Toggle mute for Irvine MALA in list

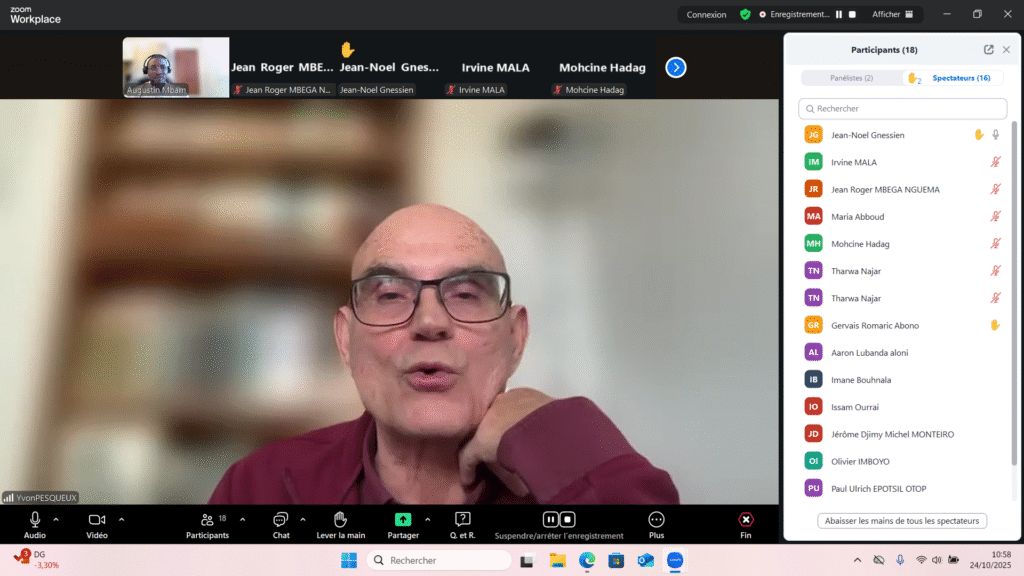995,162
